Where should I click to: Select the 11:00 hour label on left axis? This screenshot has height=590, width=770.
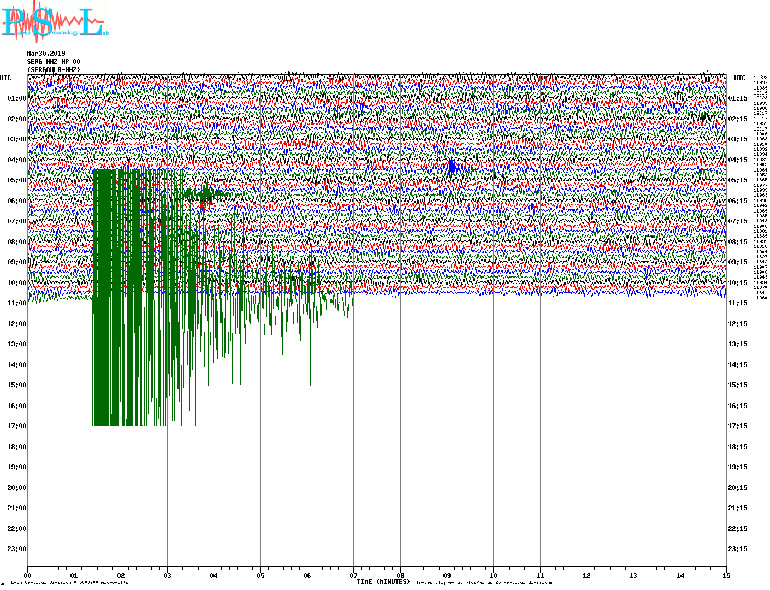(x=16, y=303)
